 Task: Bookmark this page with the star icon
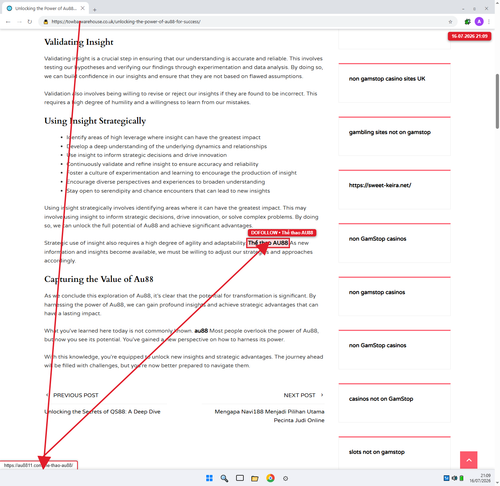(450, 22)
